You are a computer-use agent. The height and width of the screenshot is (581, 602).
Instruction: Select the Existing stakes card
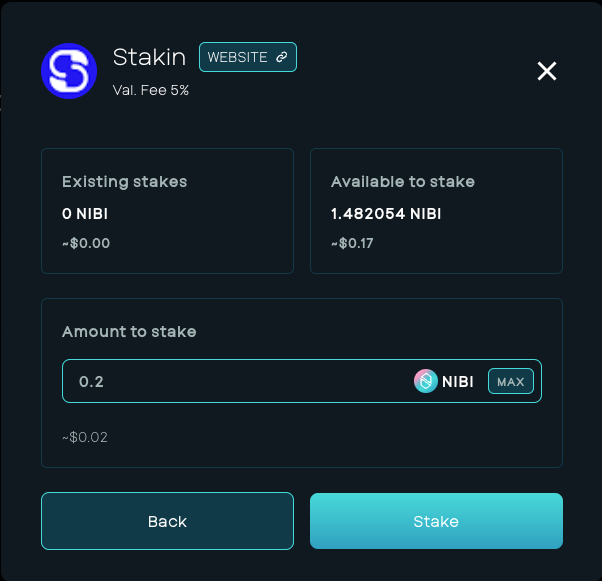click(167, 211)
